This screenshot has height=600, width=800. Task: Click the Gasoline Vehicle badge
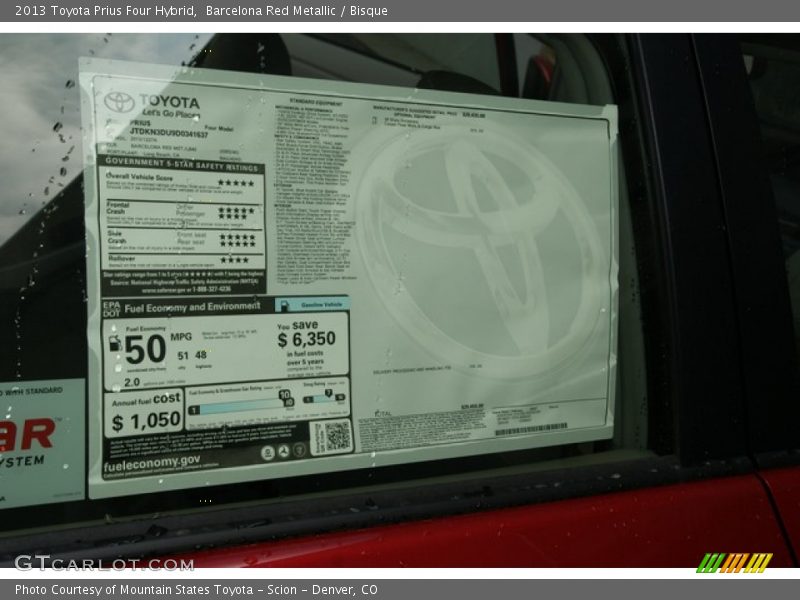click(312, 305)
